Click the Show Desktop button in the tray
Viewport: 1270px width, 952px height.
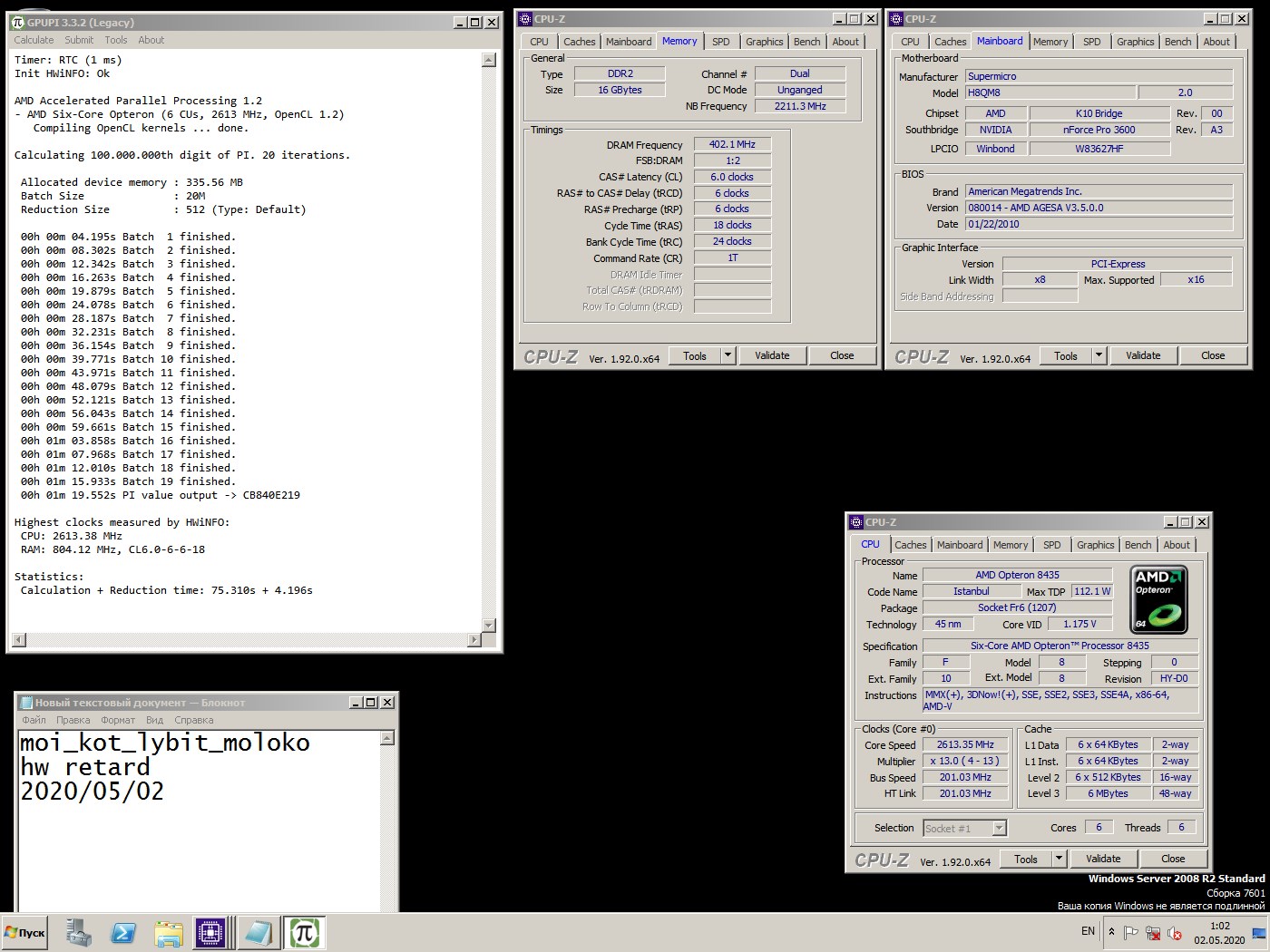[1259, 932]
